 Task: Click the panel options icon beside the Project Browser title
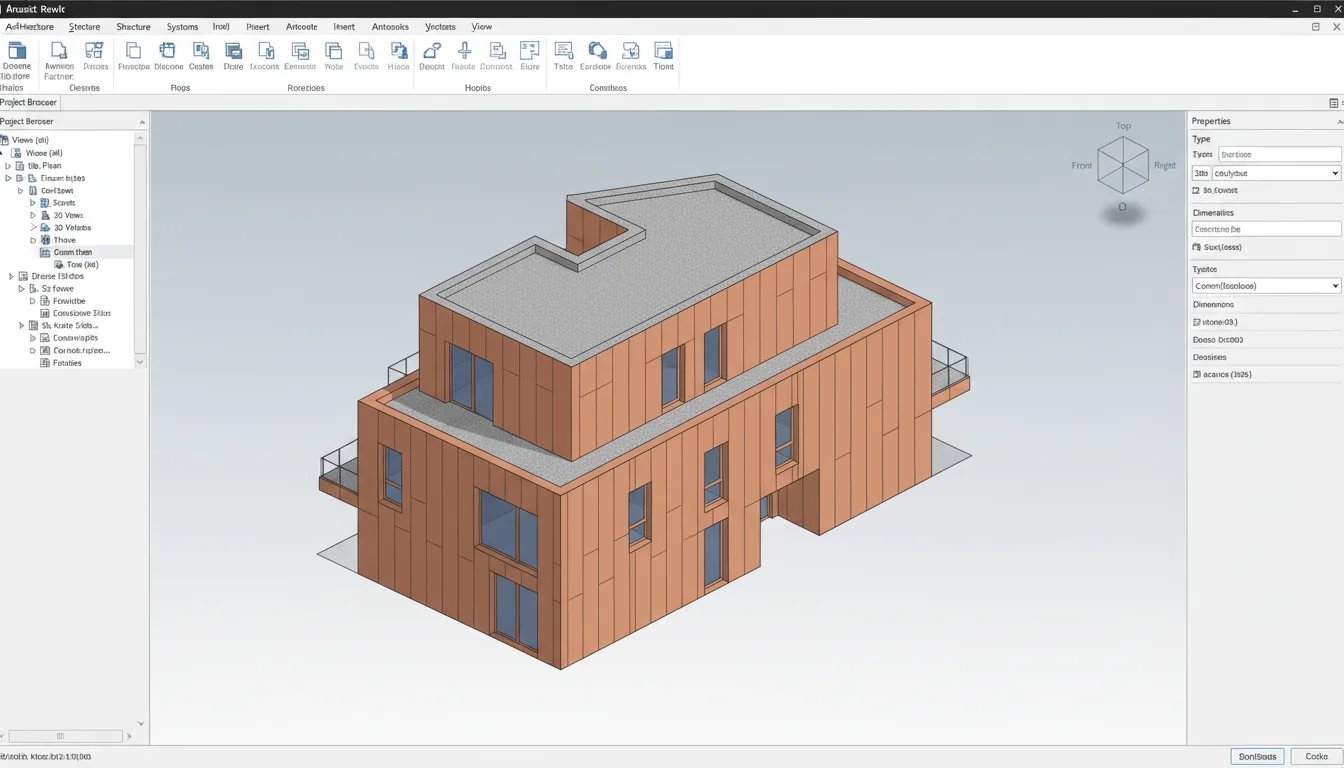(x=142, y=121)
